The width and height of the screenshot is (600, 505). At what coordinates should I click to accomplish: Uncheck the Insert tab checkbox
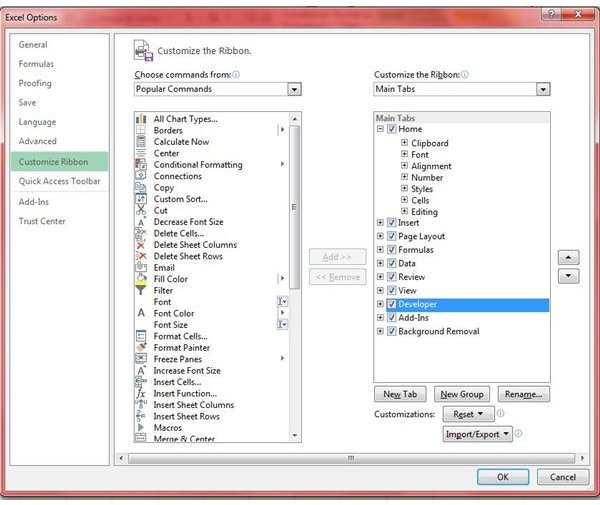pos(391,222)
